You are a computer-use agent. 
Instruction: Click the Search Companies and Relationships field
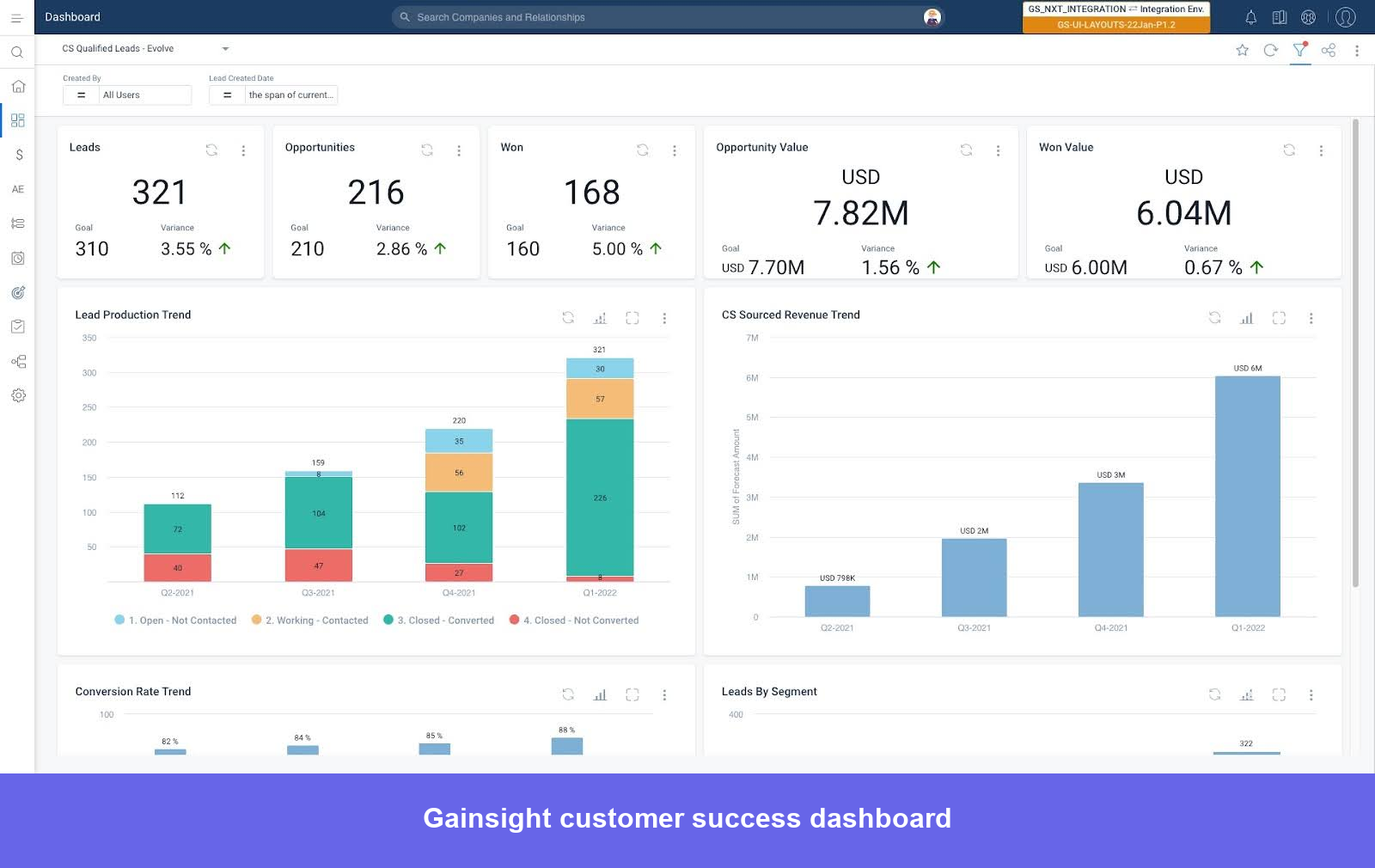[x=666, y=16]
